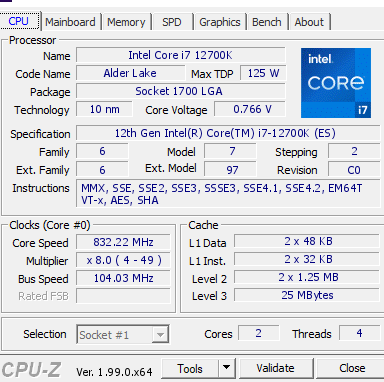The height and width of the screenshot is (382, 384).
Task: Select the instructions list MMX, SSE text
Action: point(228,194)
